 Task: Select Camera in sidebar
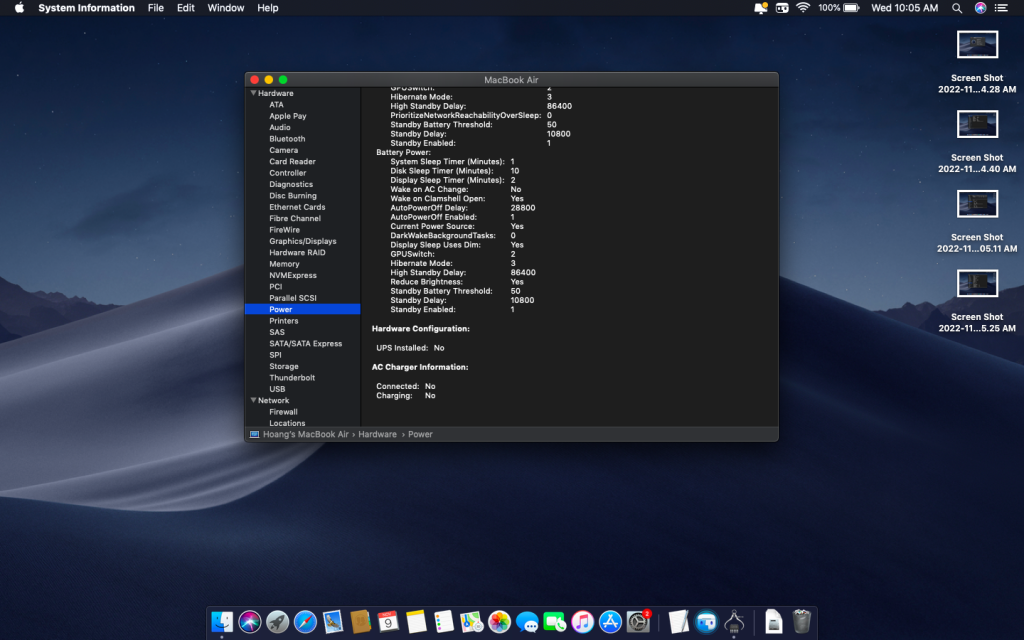(283, 150)
